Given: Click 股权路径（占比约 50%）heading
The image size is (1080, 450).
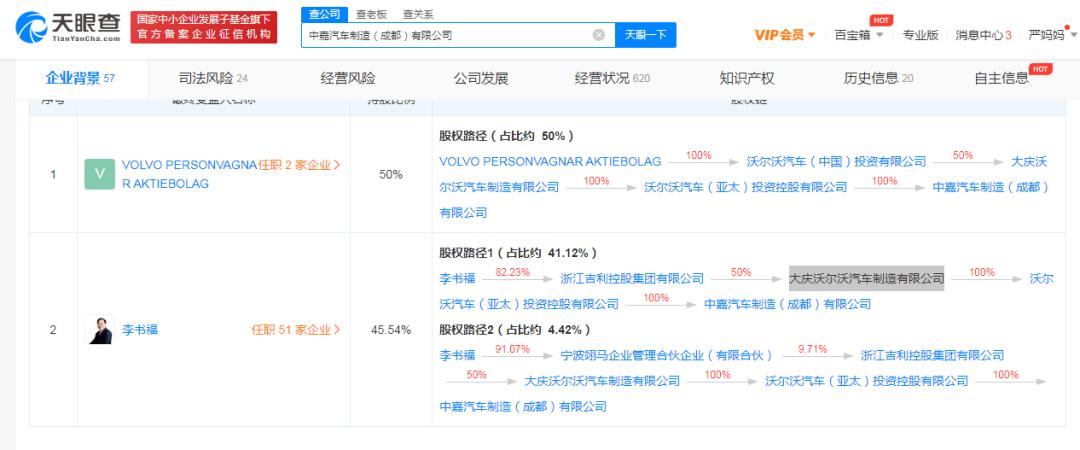Looking at the screenshot, I should [506, 135].
